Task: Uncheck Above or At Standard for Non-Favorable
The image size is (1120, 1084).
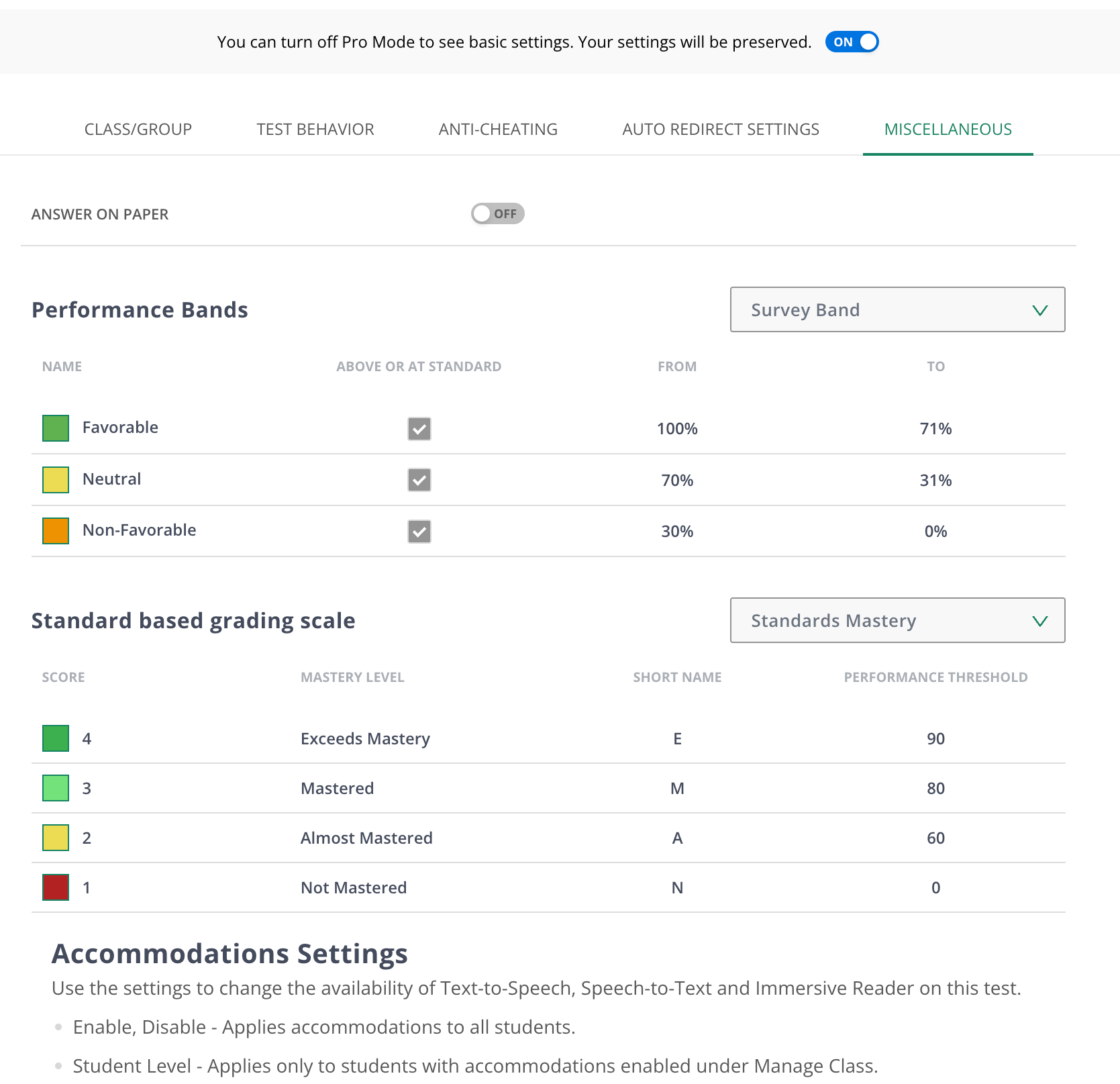Action: pos(419,532)
